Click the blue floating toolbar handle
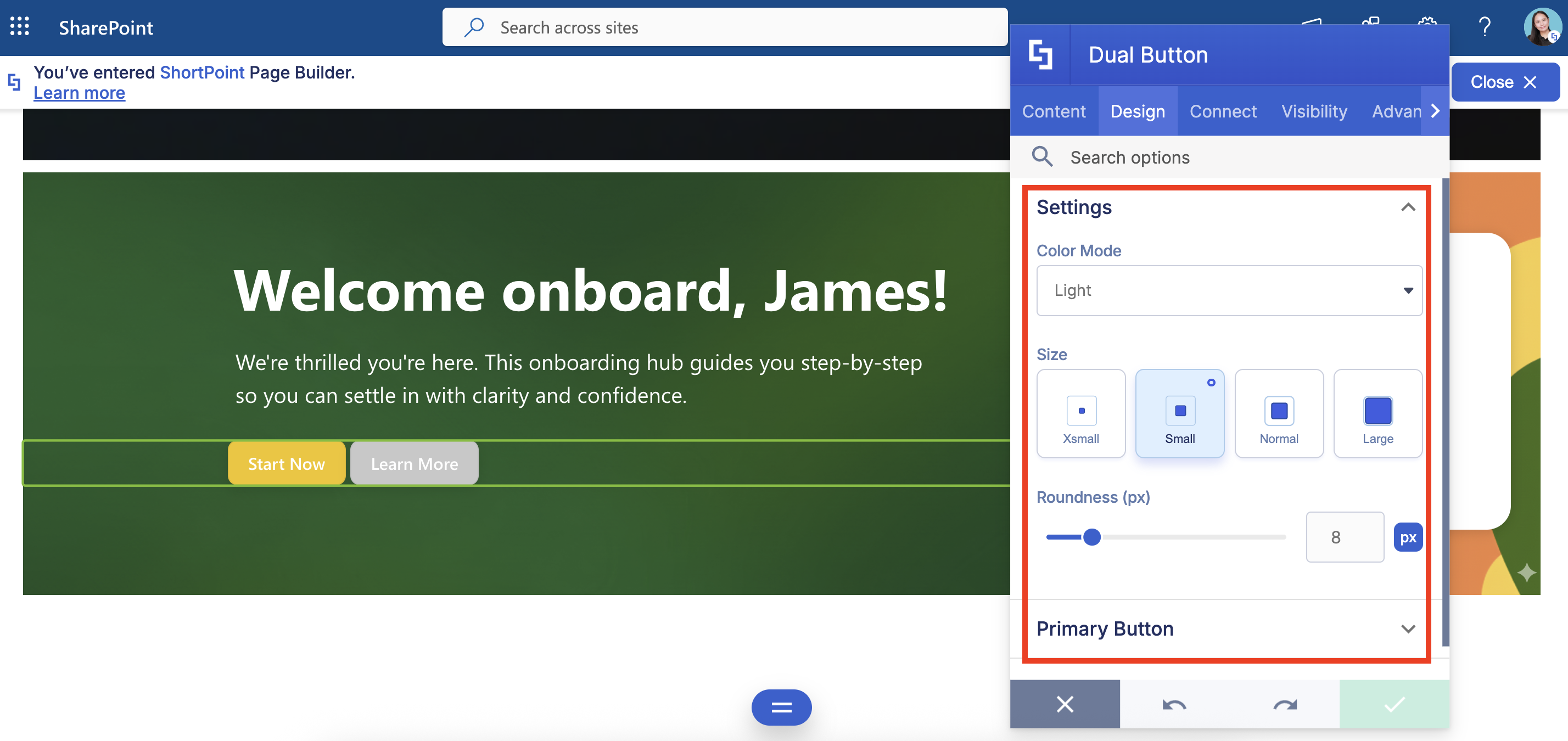 tap(781, 707)
